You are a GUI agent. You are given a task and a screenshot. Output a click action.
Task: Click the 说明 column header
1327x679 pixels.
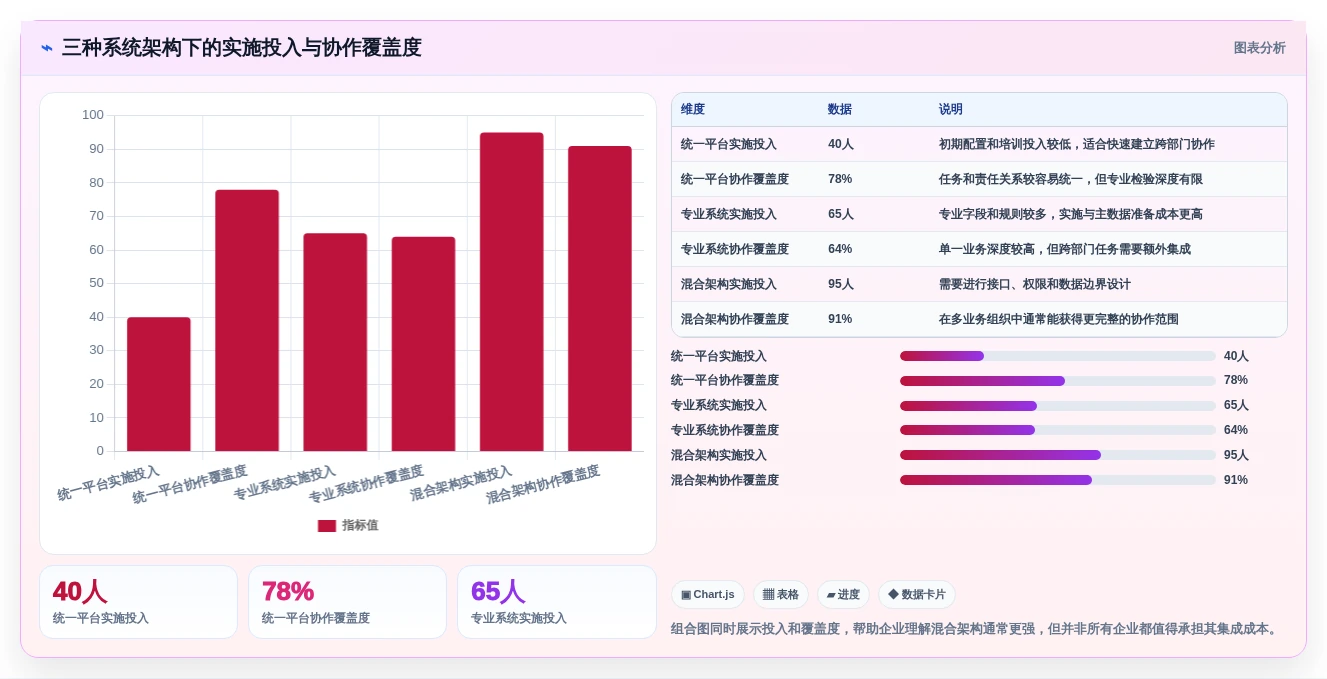[x=951, y=110]
